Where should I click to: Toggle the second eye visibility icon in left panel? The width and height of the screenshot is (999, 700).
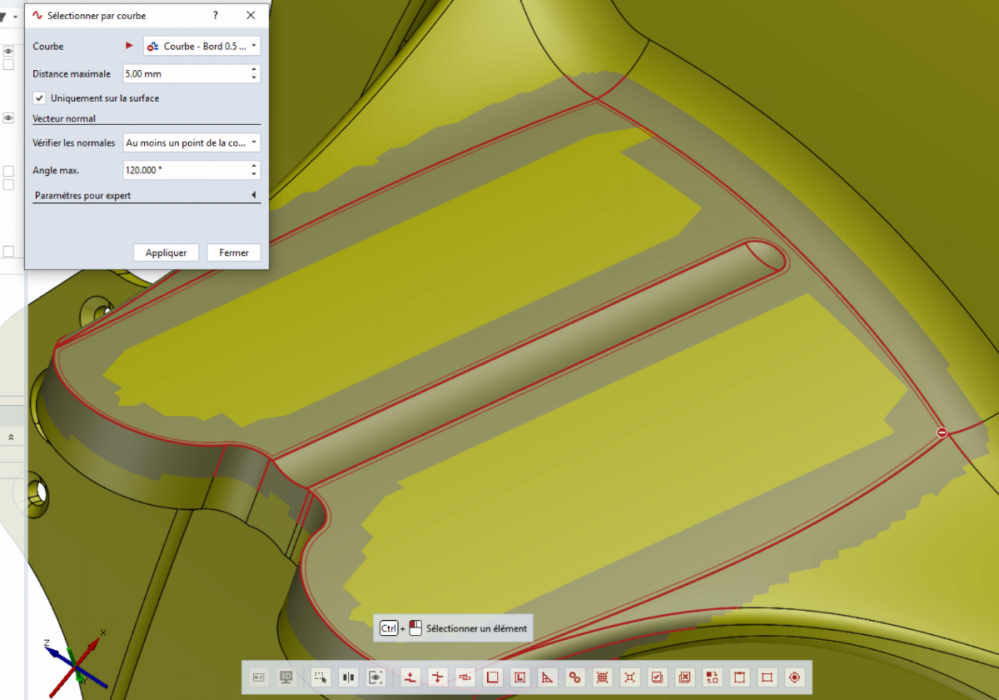pos(8,119)
